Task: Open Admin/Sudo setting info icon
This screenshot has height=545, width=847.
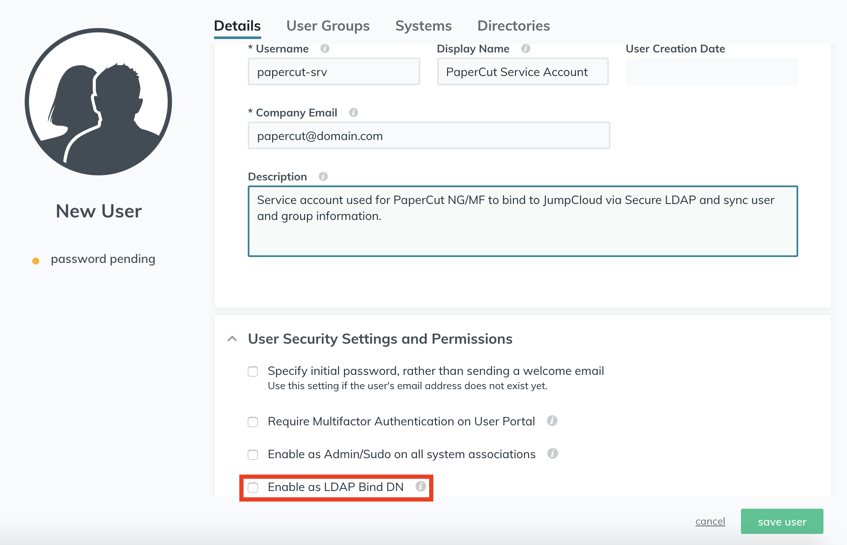Action: coord(552,454)
